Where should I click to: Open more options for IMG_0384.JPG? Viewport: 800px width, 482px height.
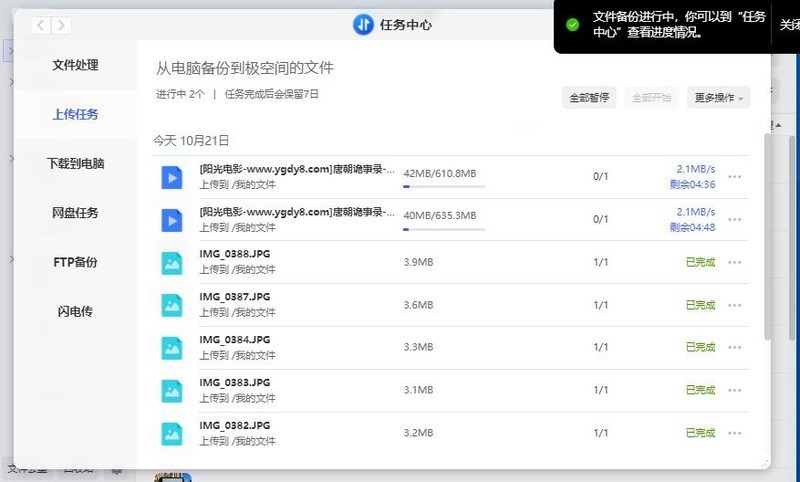point(735,347)
